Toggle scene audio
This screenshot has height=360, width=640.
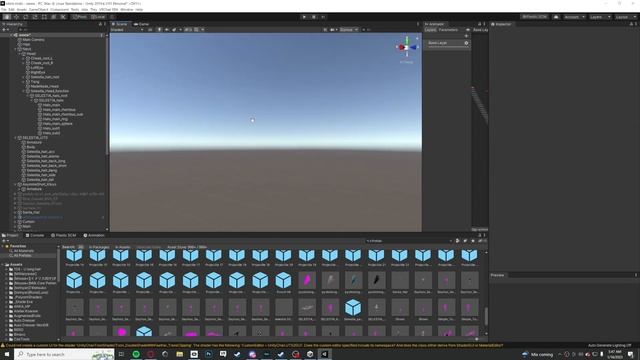167,30
